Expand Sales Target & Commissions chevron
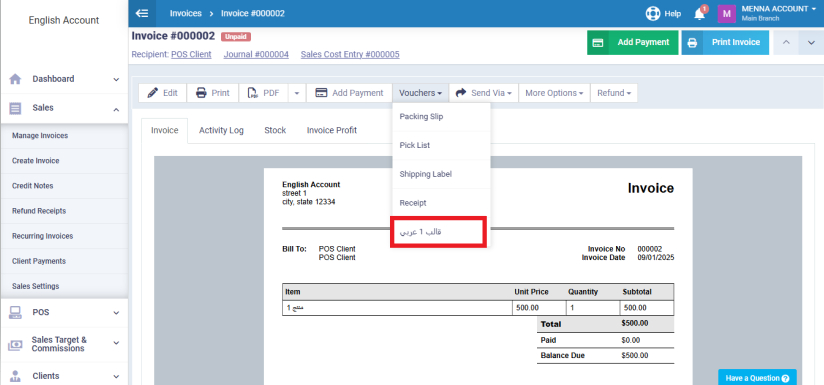 [x=116, y=342]
